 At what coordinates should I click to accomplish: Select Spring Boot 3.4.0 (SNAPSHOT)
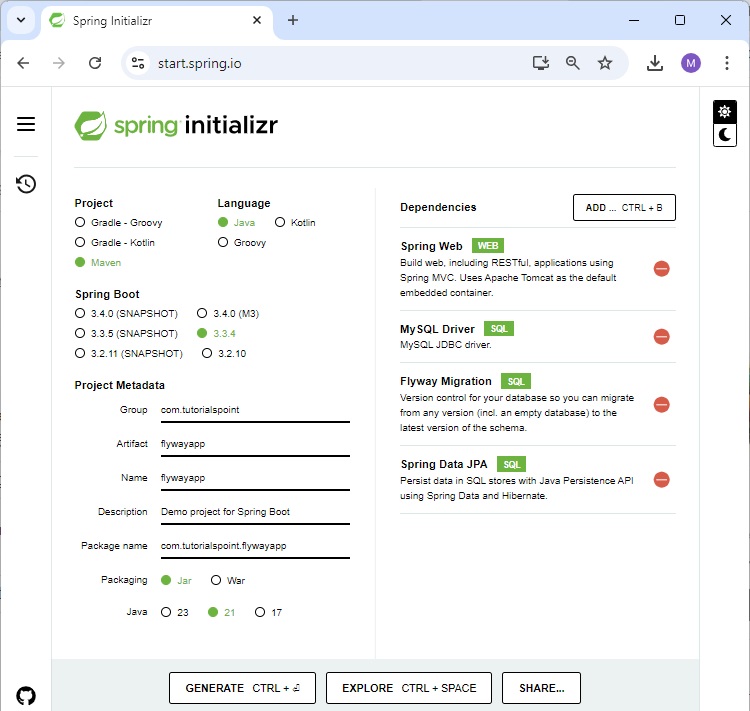tap(126, 313)
